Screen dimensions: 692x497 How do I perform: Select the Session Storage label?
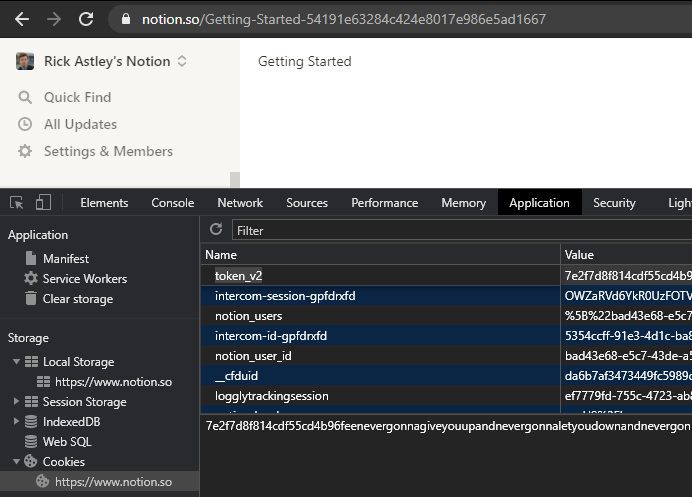[x=84, y=402]
